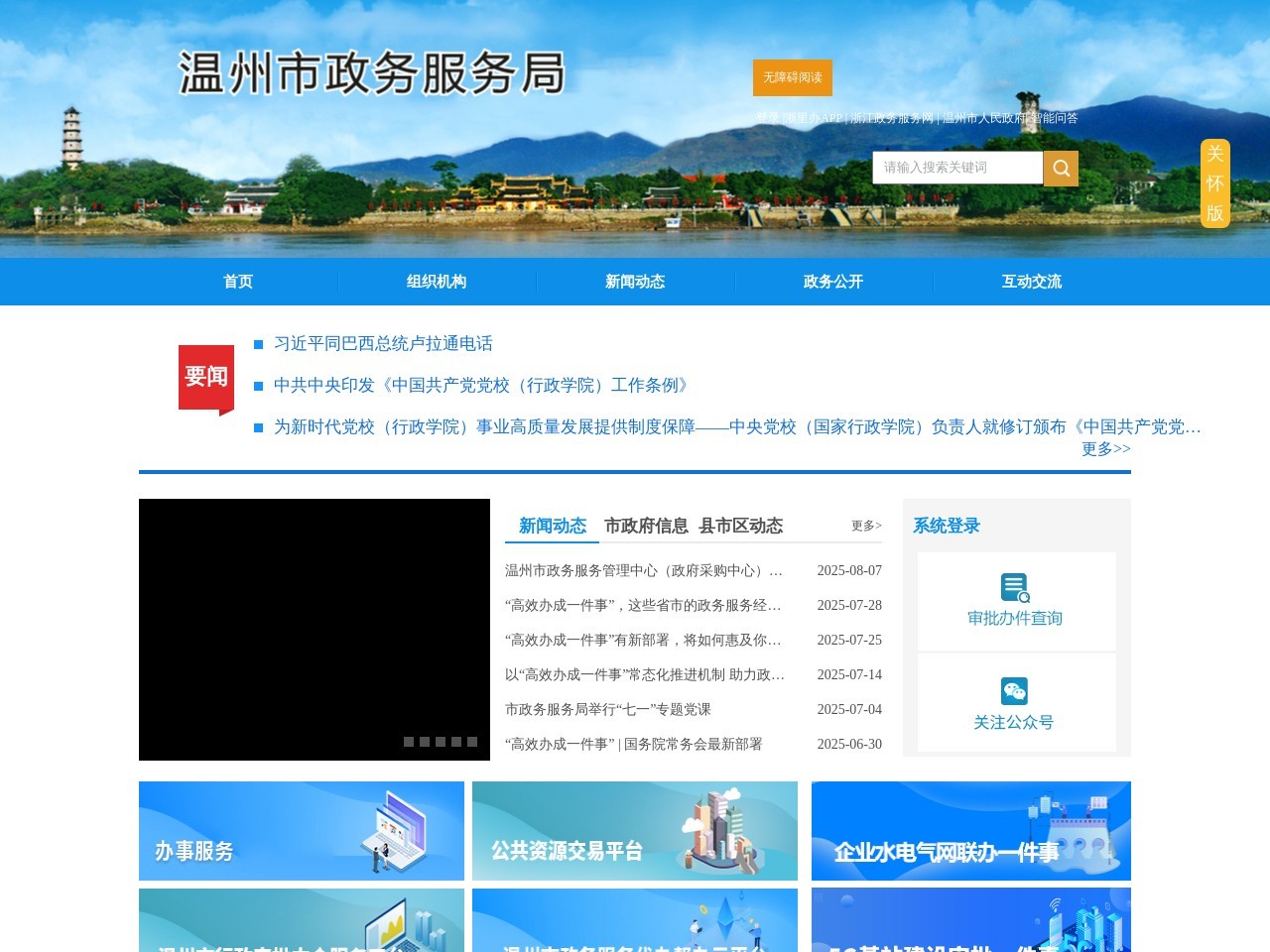The image size is (1270, 952).
Task: Switch to the 市政府信息 tab
Action: 647,527
